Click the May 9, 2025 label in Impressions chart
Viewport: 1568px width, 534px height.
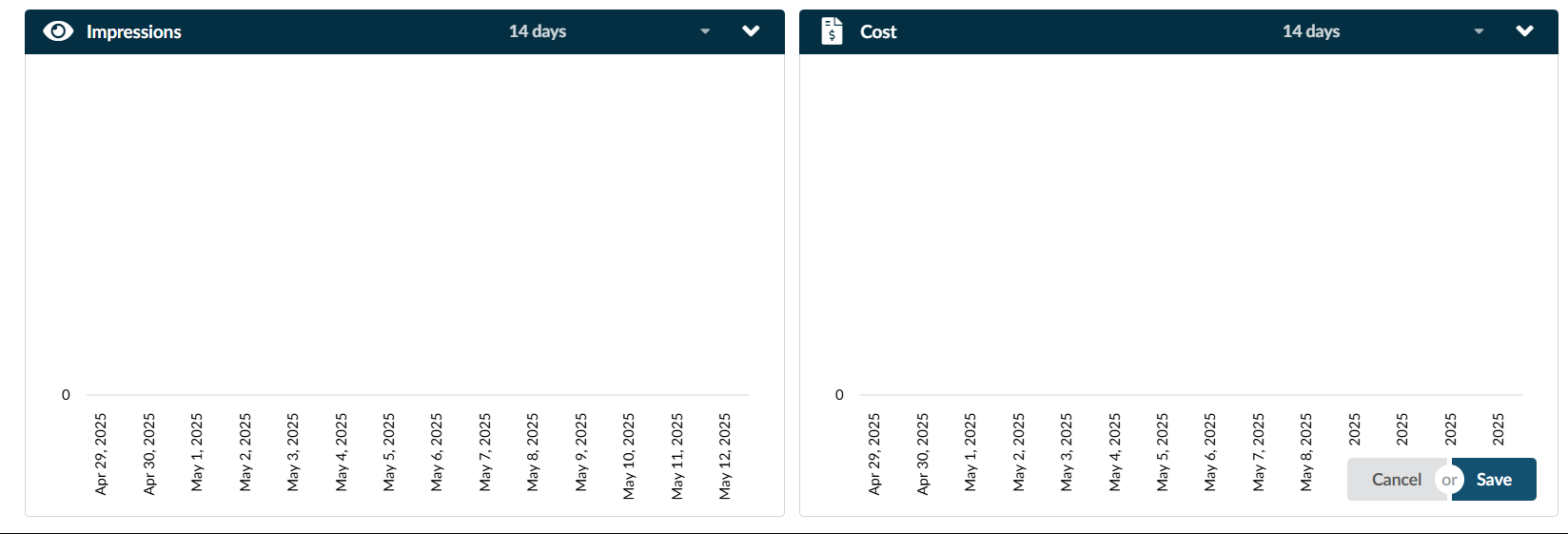[x=580, y=452]
